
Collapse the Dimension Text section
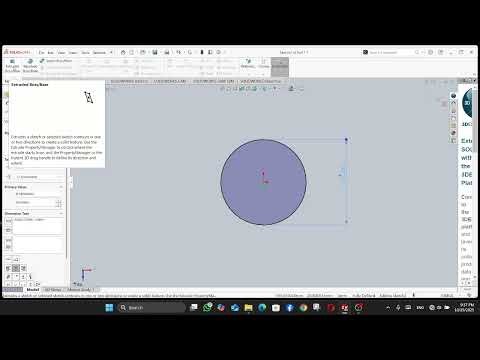(61, 213)
